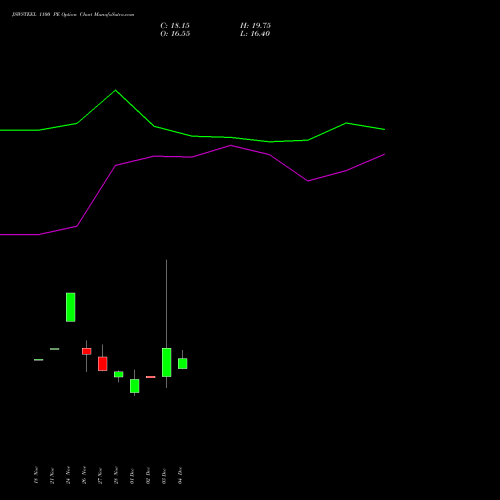Click the 01 Dec date label
The width and height of the screenshot is (500, 500).
coord(132,476)
